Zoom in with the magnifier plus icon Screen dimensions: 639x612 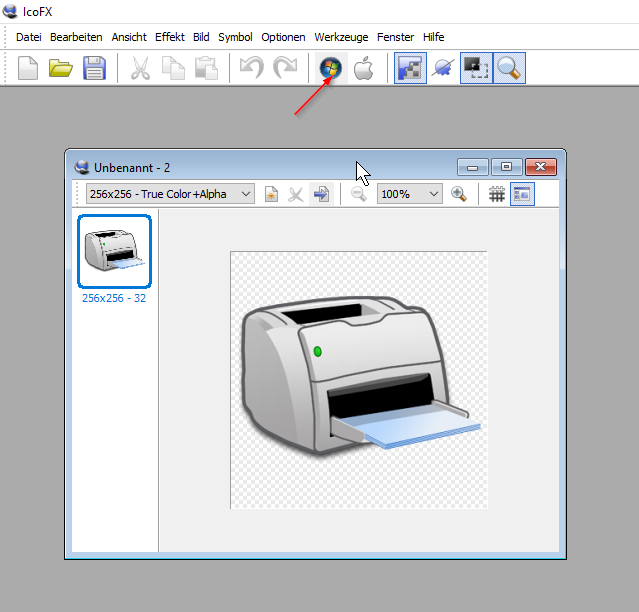point(459,194)
